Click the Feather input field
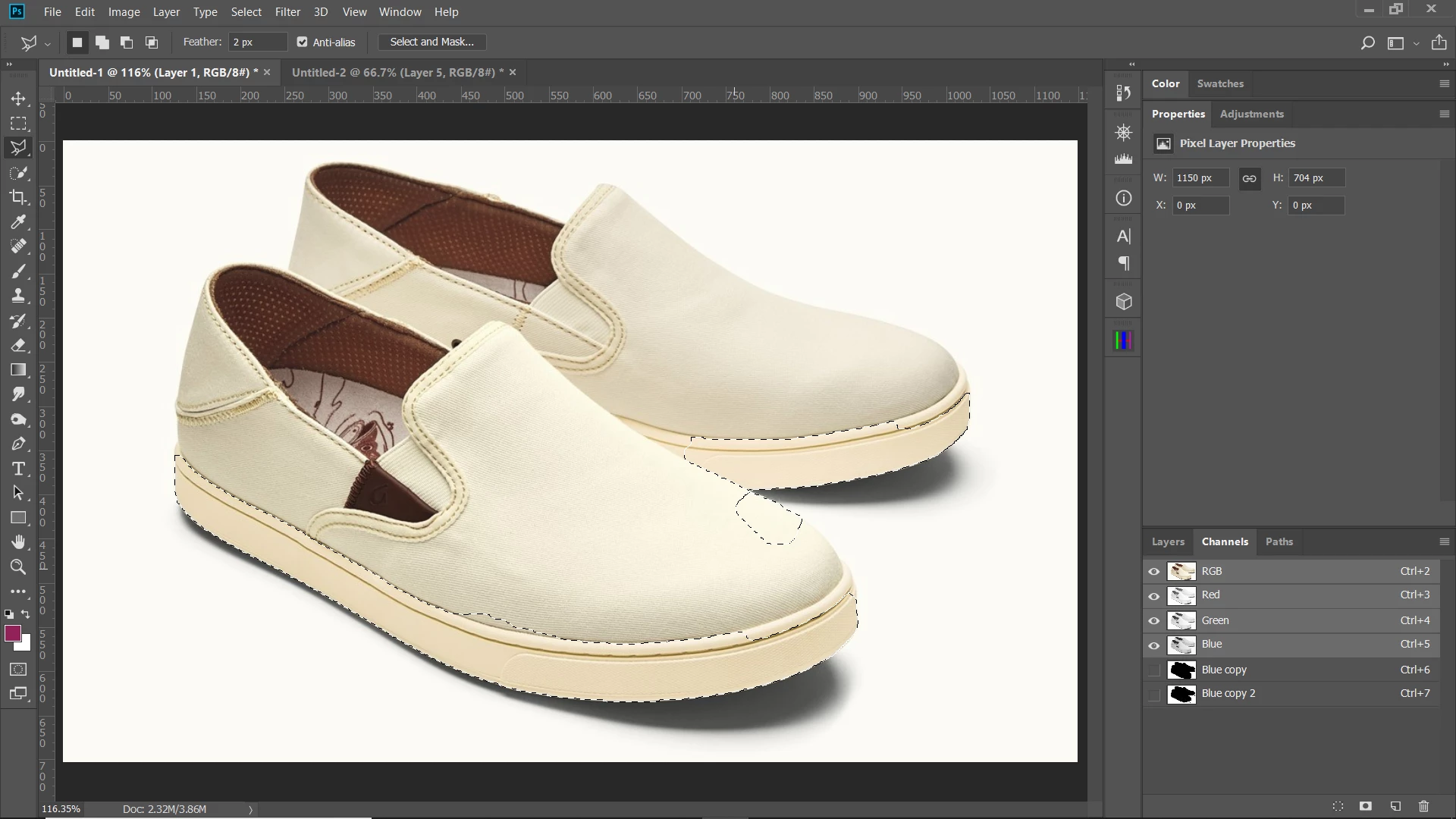The image size is (1456, 819). (x=258, y=42)
